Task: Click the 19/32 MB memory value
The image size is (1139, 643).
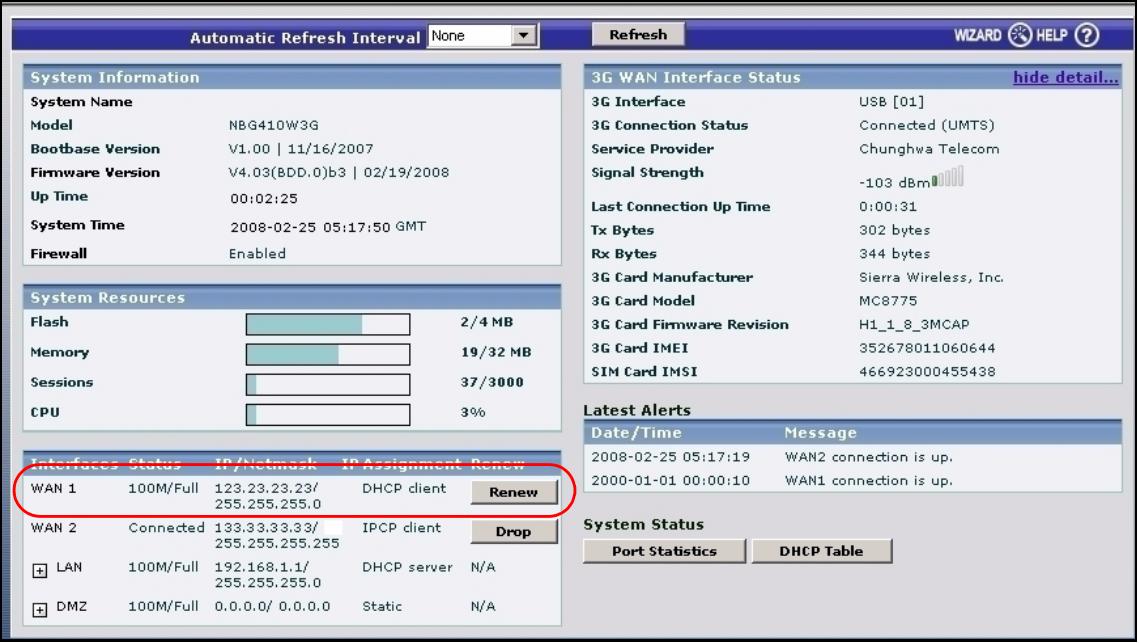Action: (x=496, y=352)
